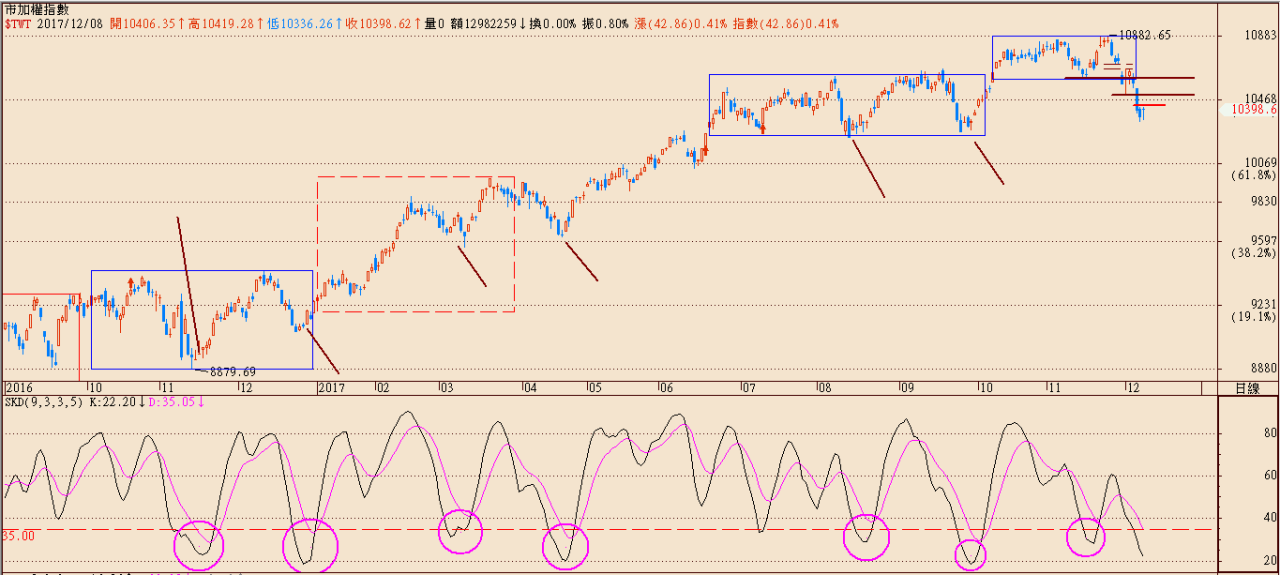Click the SKD(9,3,3,5) indicator label
Viewport: 1280px width, 575px height.
coord(42,402)
